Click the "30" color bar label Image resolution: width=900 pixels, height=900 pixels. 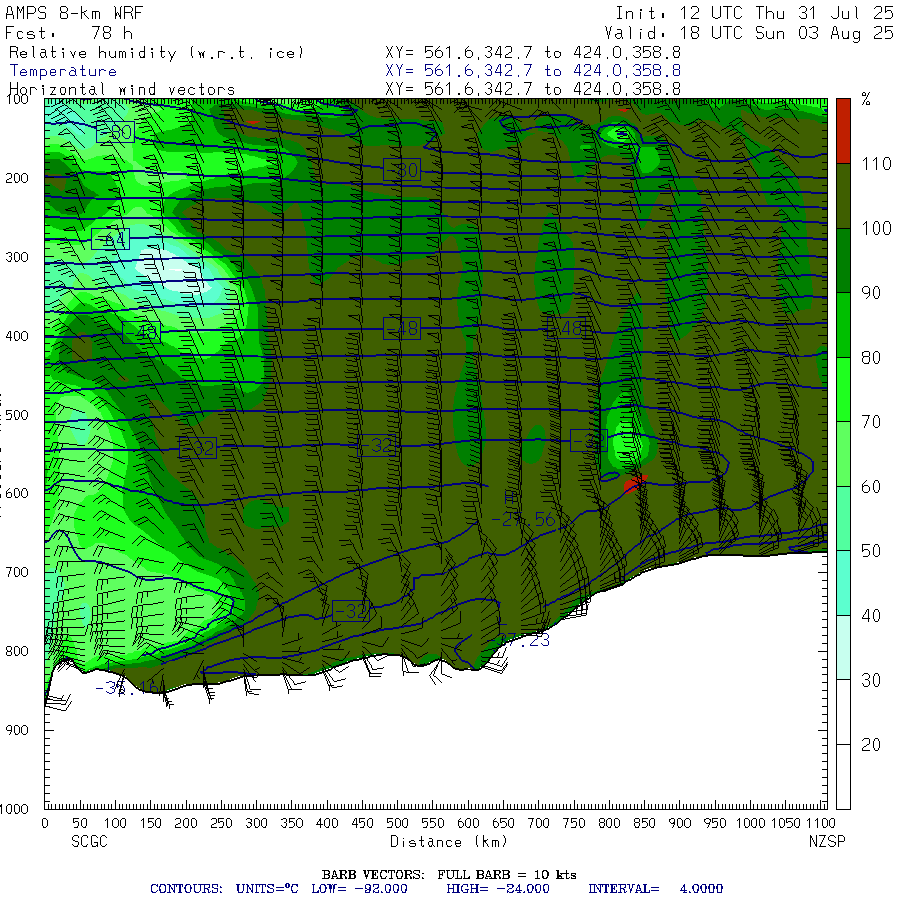tap(871, 680)
